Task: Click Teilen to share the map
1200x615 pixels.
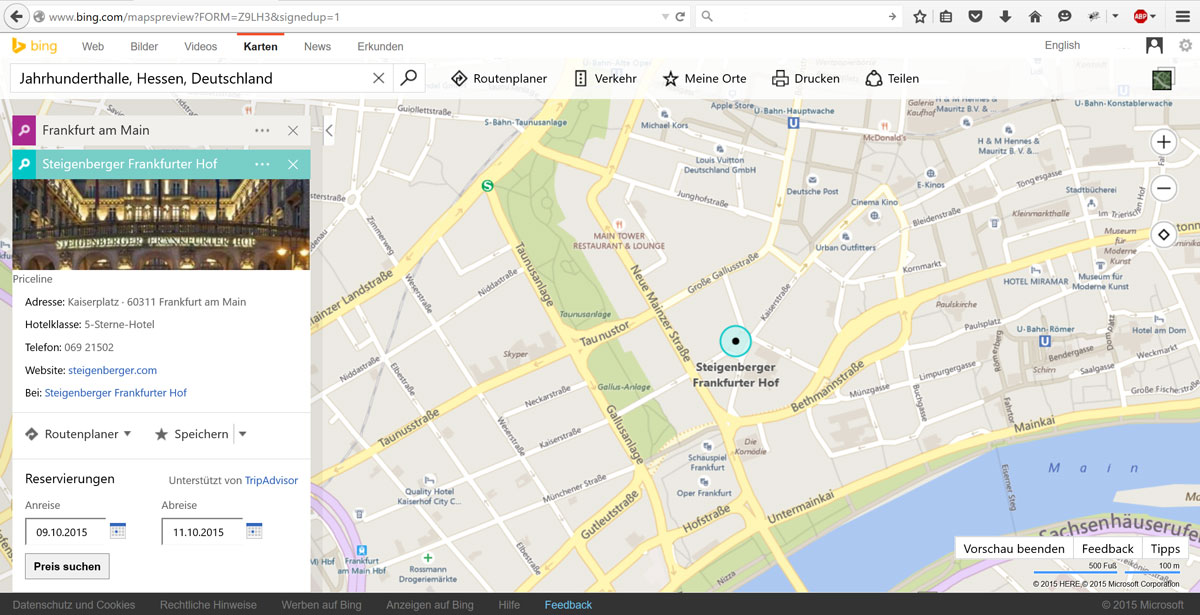Action: [892, 78]
